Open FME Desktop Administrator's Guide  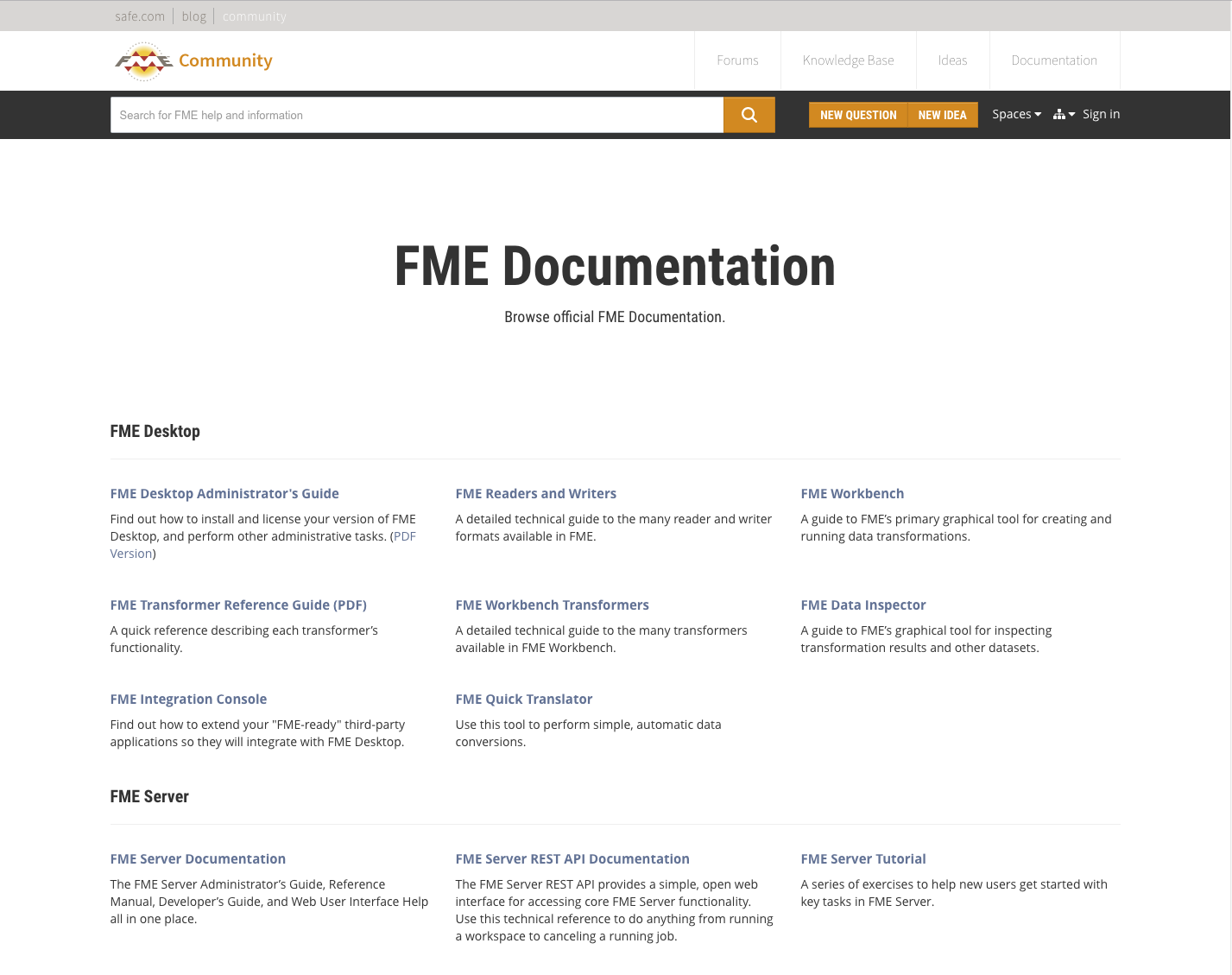[224, 493]
